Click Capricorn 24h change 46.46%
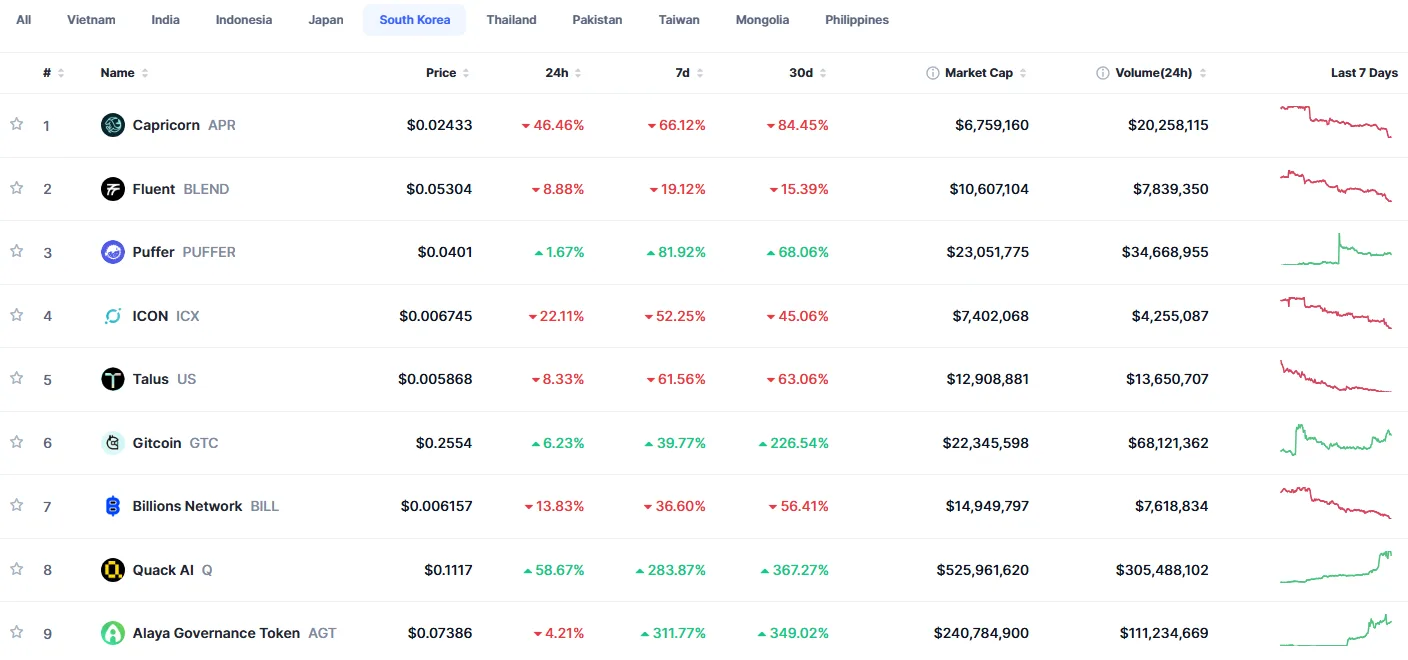This screenshot has width=1408, height=660. coord(552,125)
